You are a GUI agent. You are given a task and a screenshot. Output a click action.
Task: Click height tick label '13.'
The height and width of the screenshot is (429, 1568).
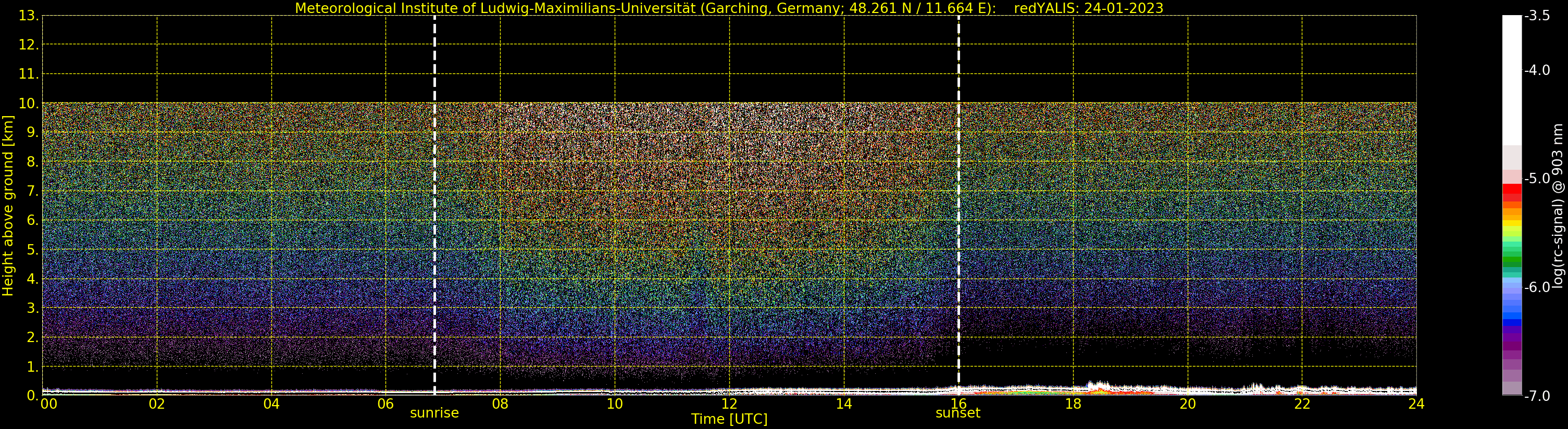click(29, 16)
